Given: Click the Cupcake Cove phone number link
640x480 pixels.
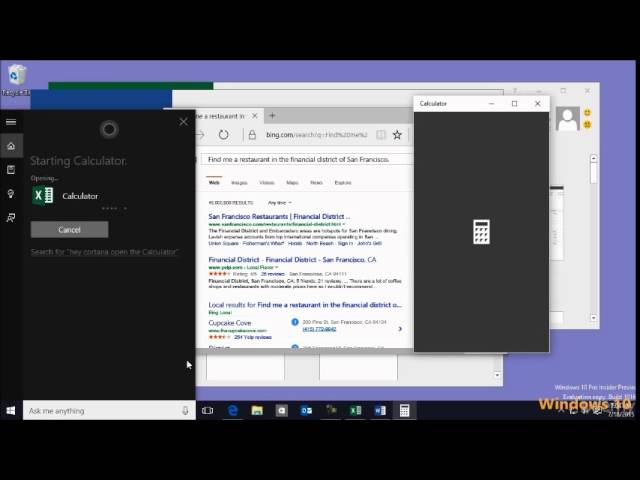Looking at the screenshot, I should [x=319, y=329].
